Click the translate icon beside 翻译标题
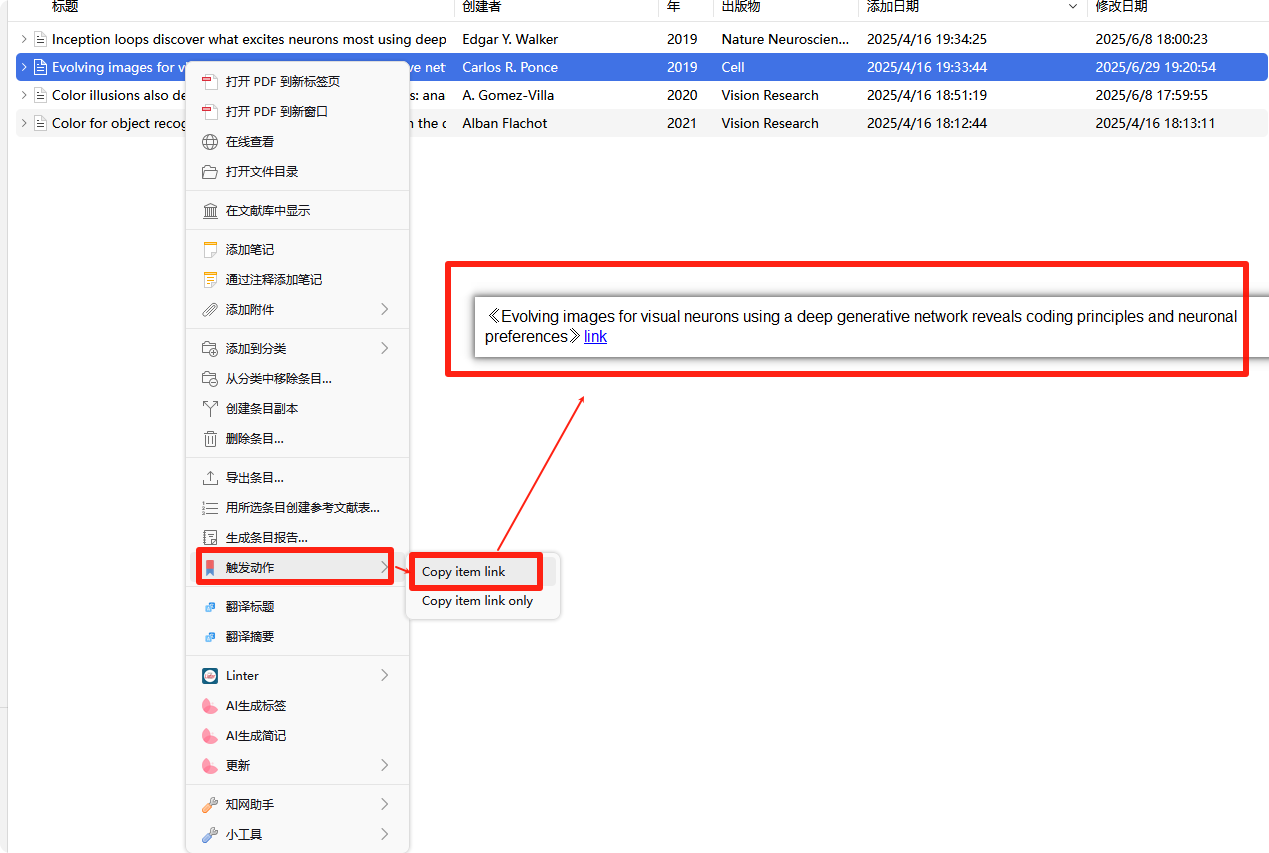Image resolution: width=1269 pixels, height=853 pixels. pos(210,607)
